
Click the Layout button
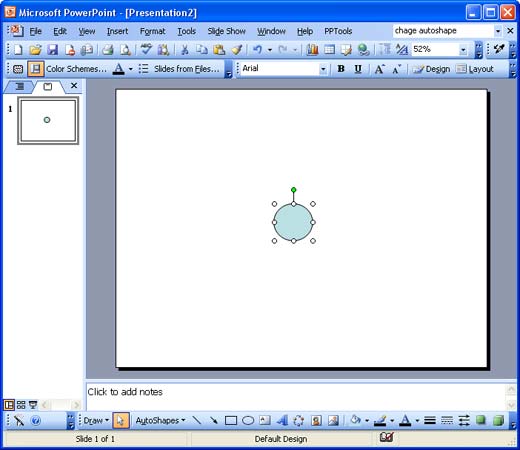475,69
